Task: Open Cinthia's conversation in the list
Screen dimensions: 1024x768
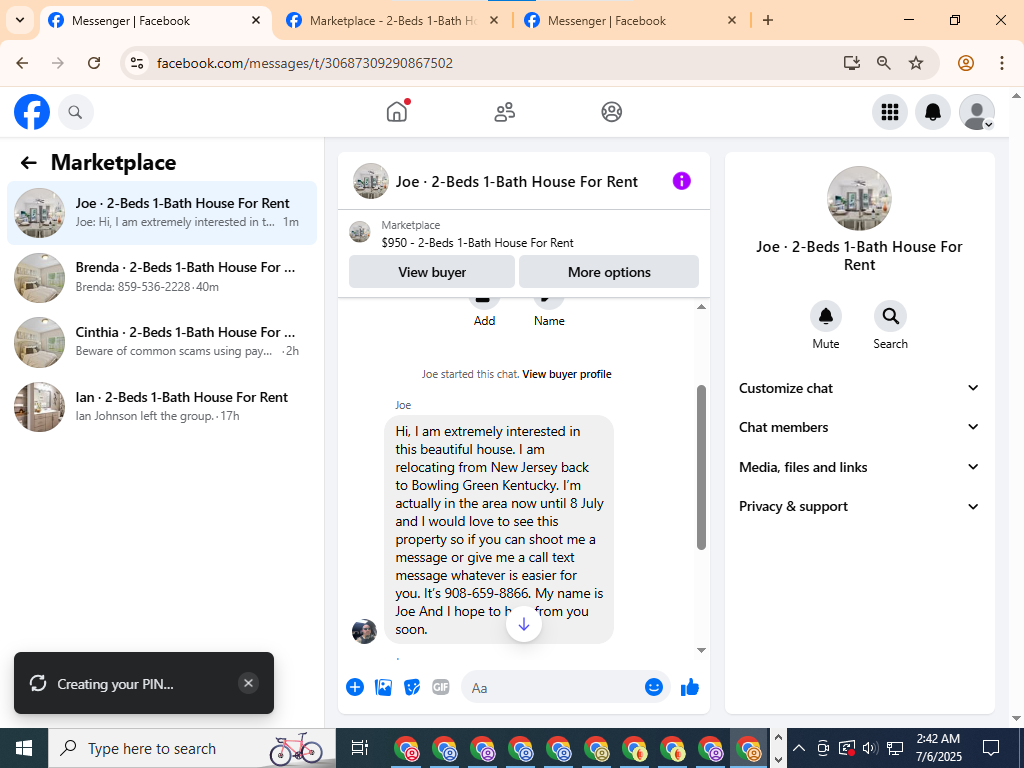Action: tap(162, 342)
